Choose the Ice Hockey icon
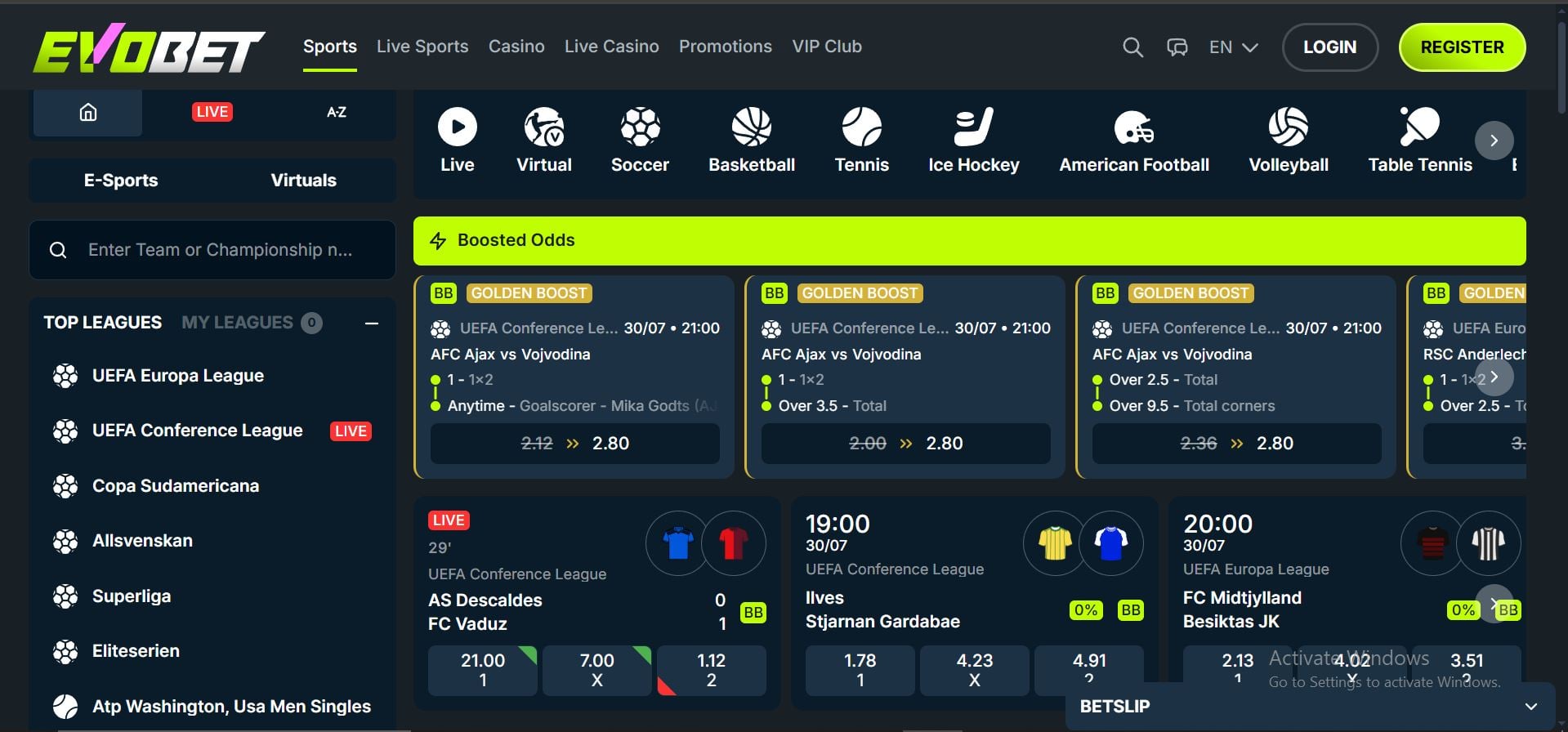The image size is (1568, 732). (x=974, y=127)
